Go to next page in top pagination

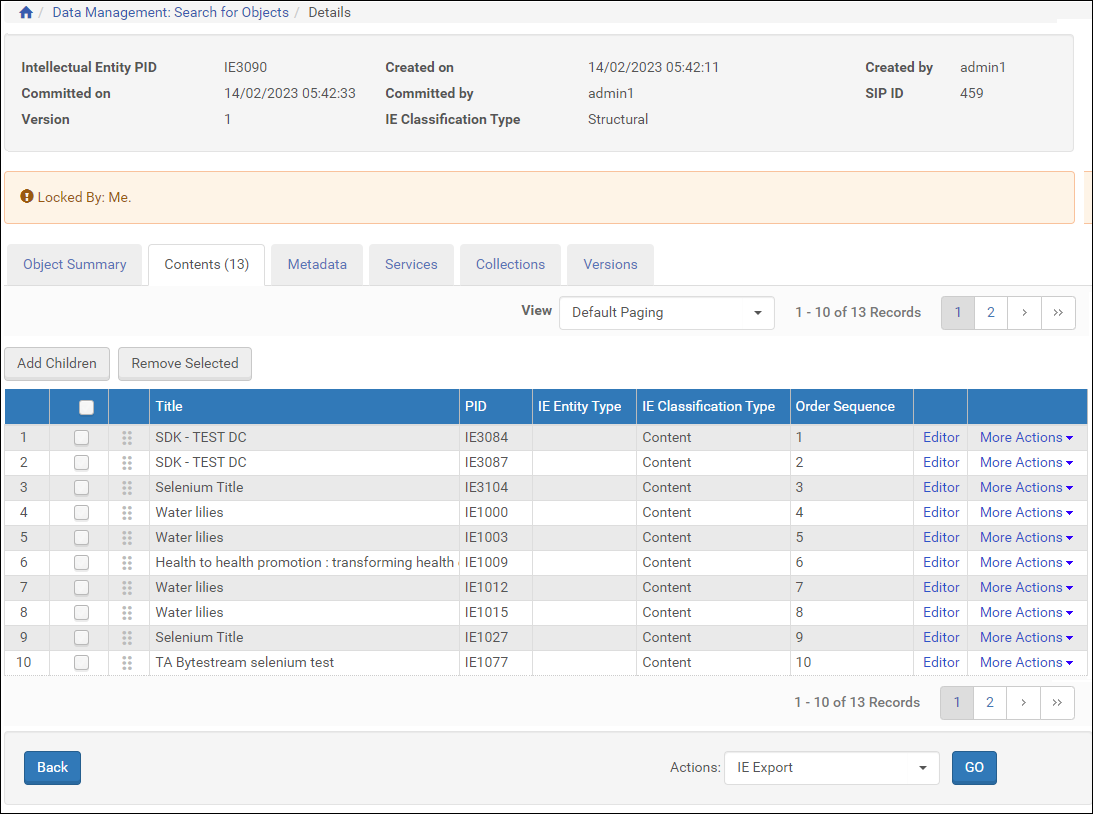tap(1024, 313)
